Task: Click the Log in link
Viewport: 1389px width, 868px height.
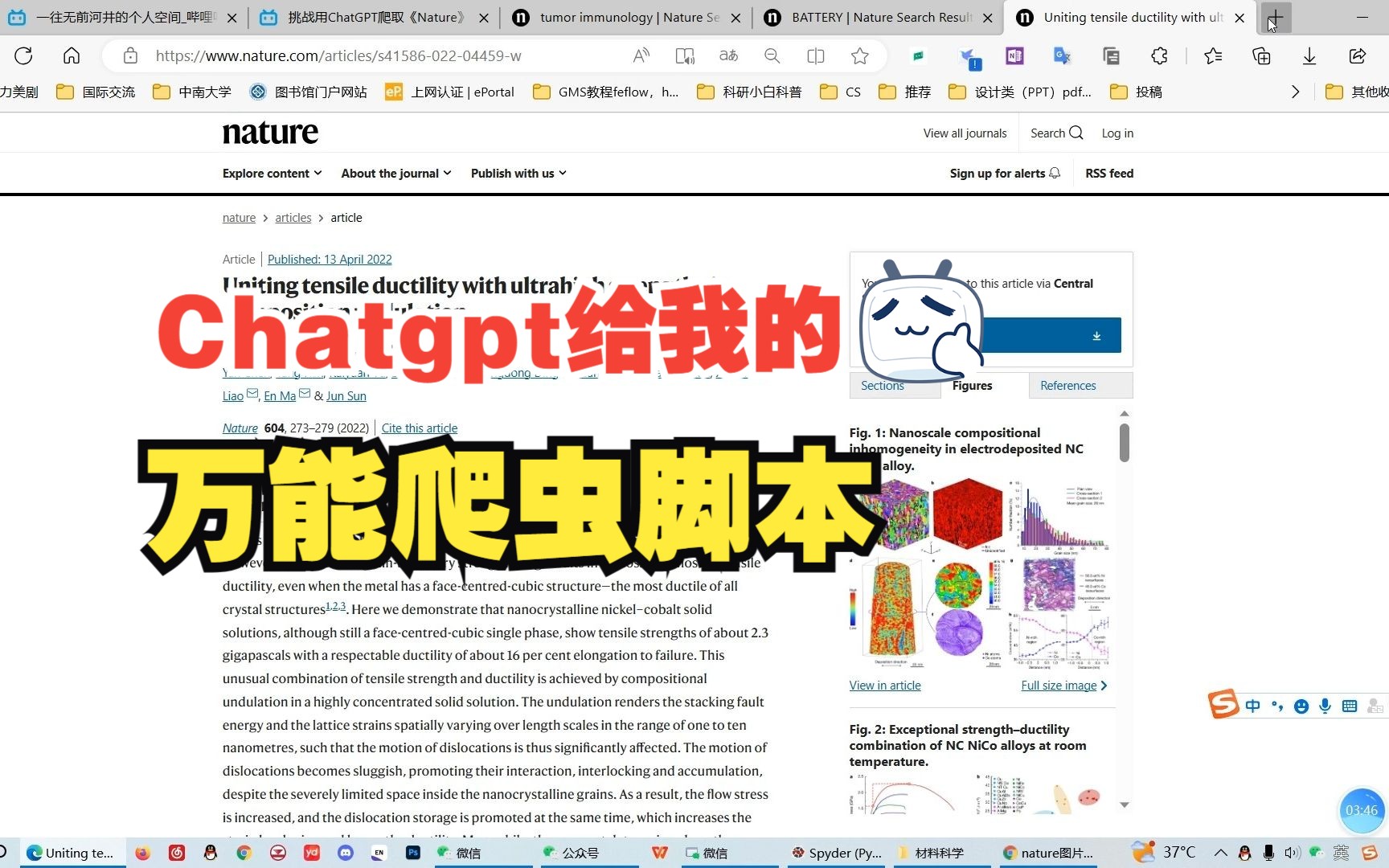Action: click(1117, 133)
